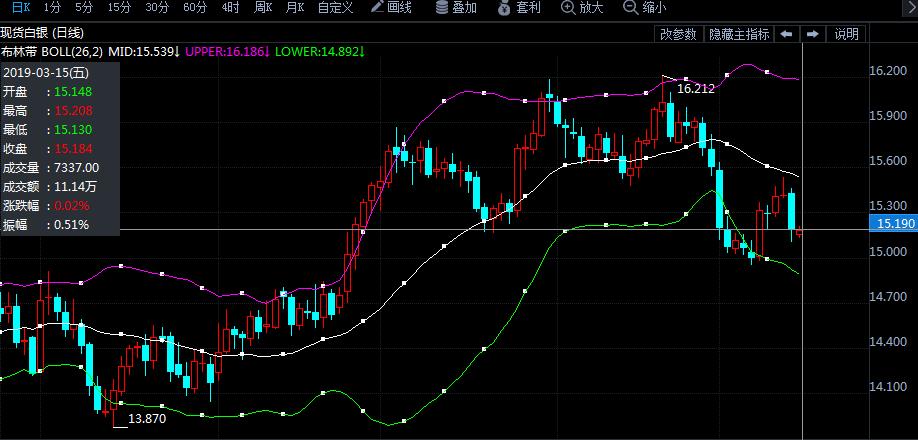Open the 自定义 custom period option
The width and height of the screenshot is (918, 440).
tap(335, 8)
